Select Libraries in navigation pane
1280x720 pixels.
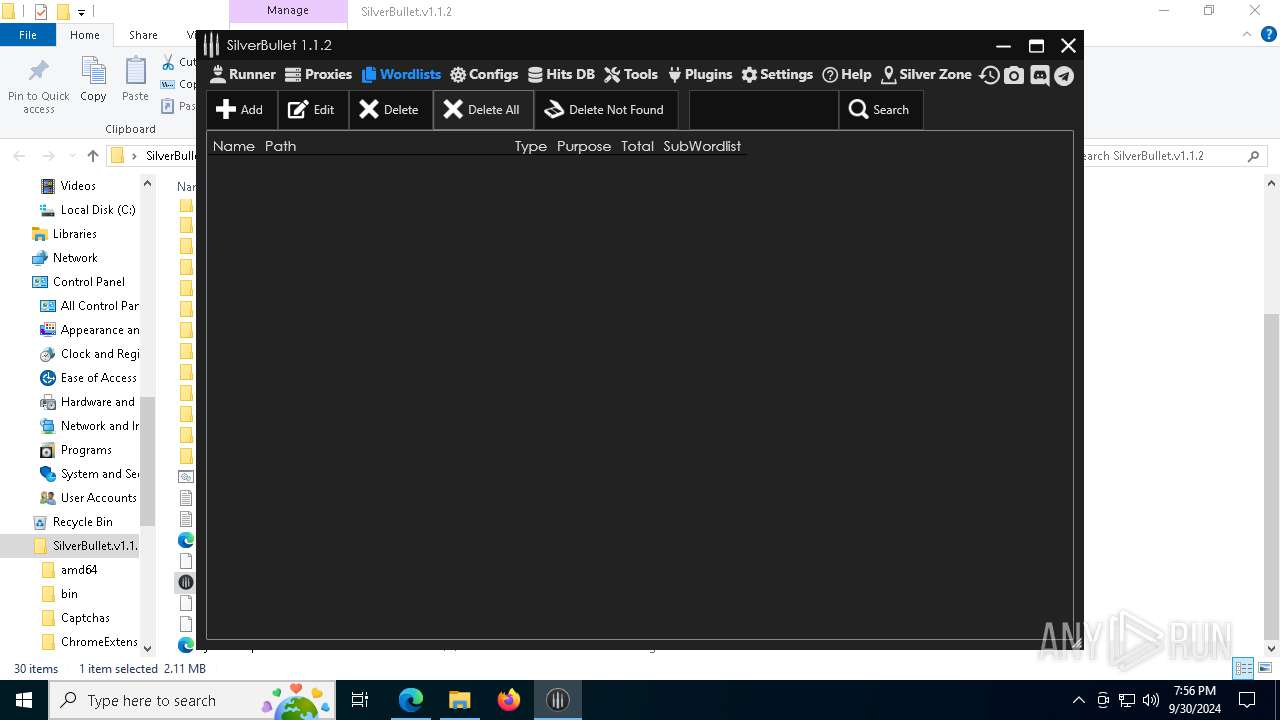(x=75, y=234)
